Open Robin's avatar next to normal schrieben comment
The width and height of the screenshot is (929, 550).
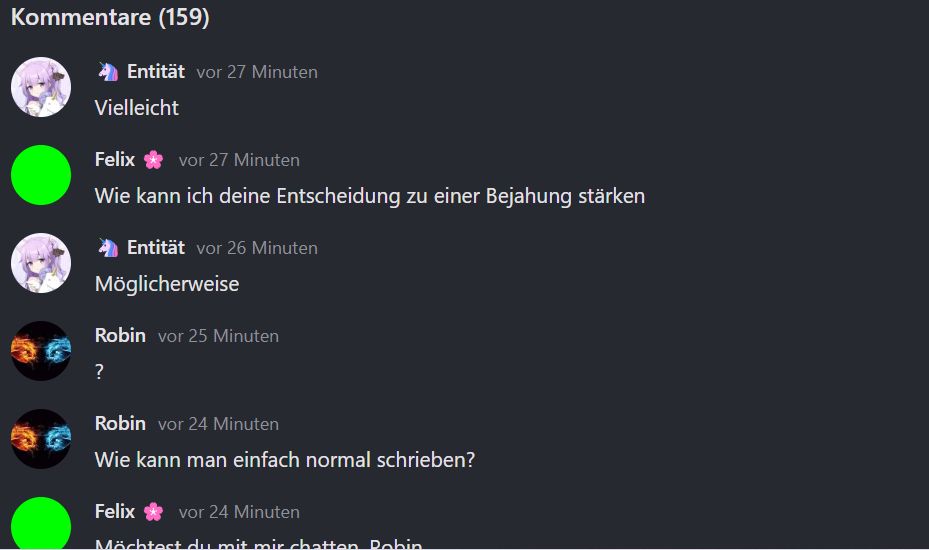(41, 439)
